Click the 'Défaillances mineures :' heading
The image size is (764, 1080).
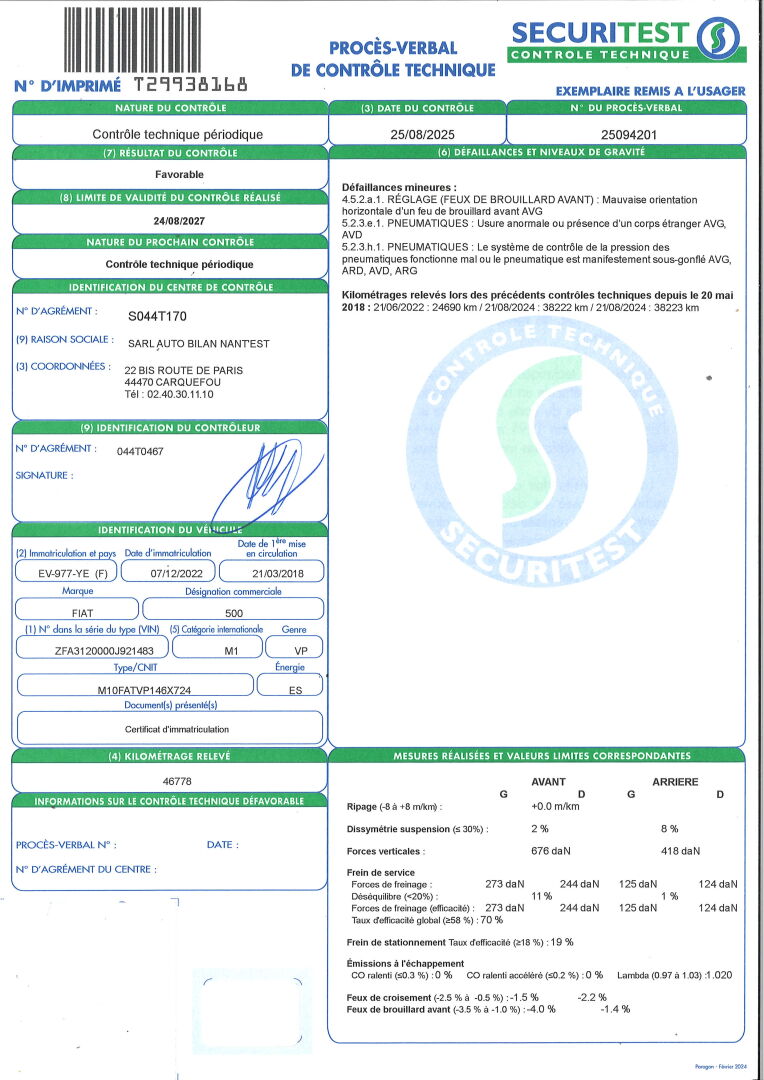399,187
